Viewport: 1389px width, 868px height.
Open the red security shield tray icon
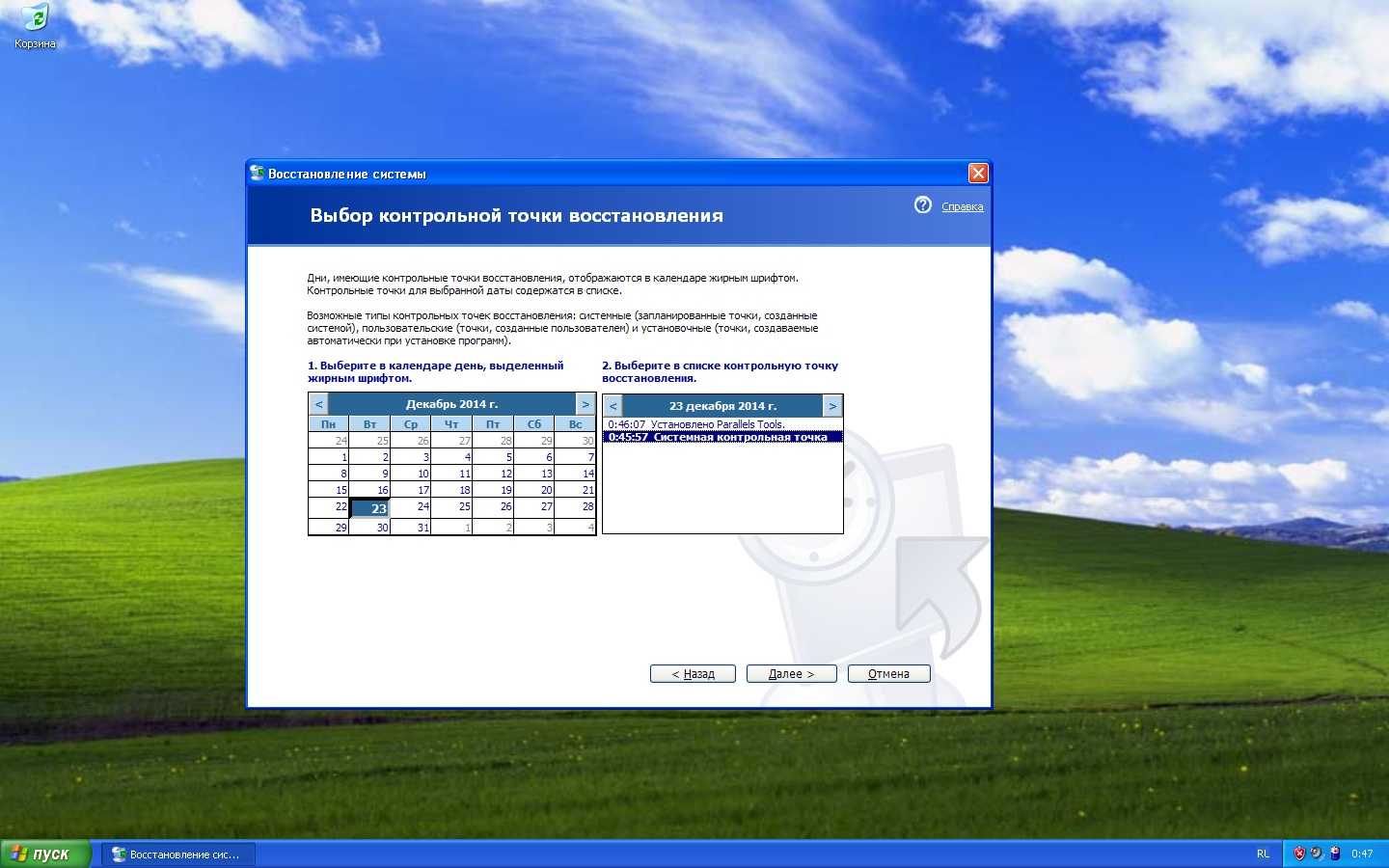pyautogui.click(x=1299, y=854)
